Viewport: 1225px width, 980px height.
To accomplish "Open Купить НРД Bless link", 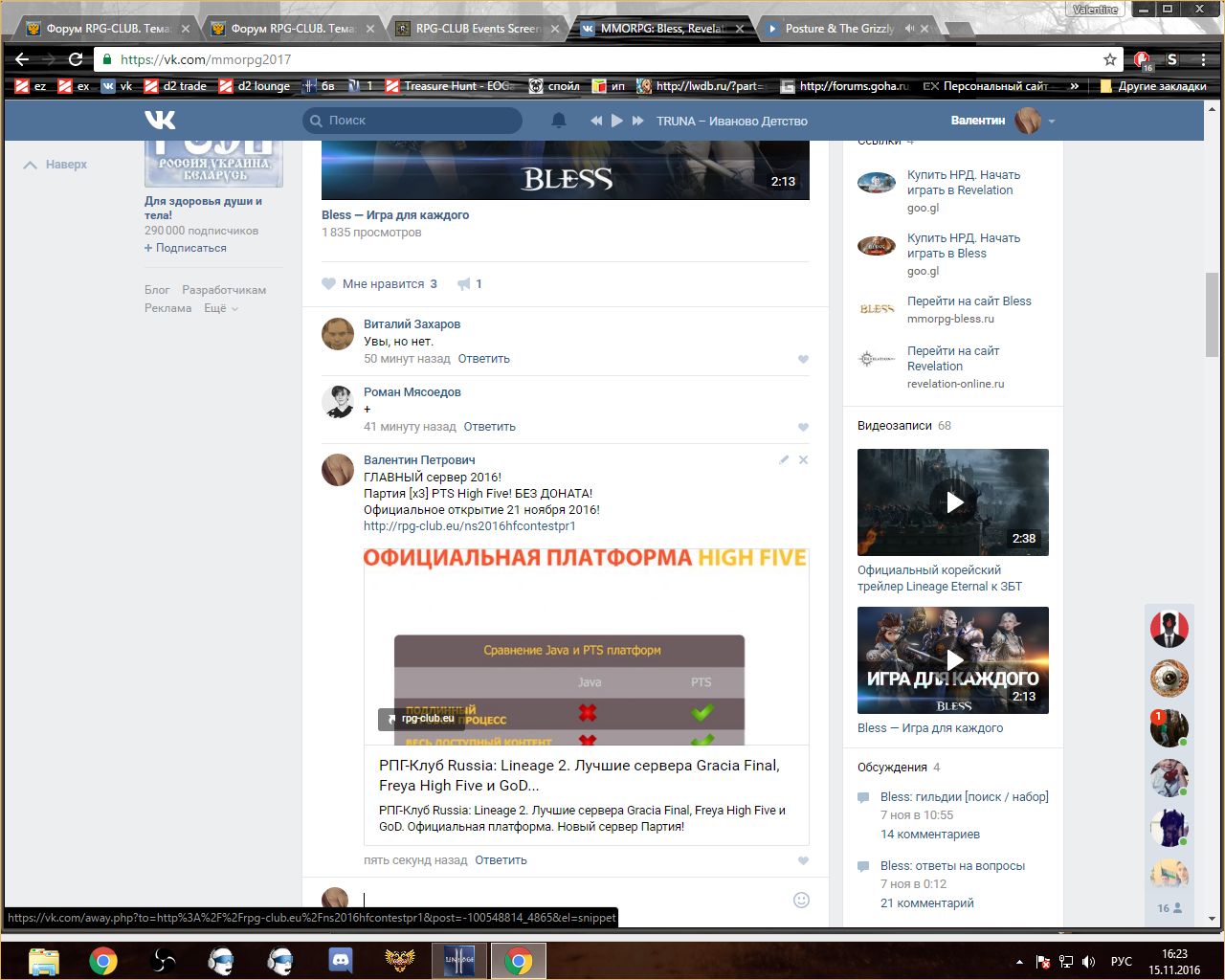I will (x=964, y=246).
